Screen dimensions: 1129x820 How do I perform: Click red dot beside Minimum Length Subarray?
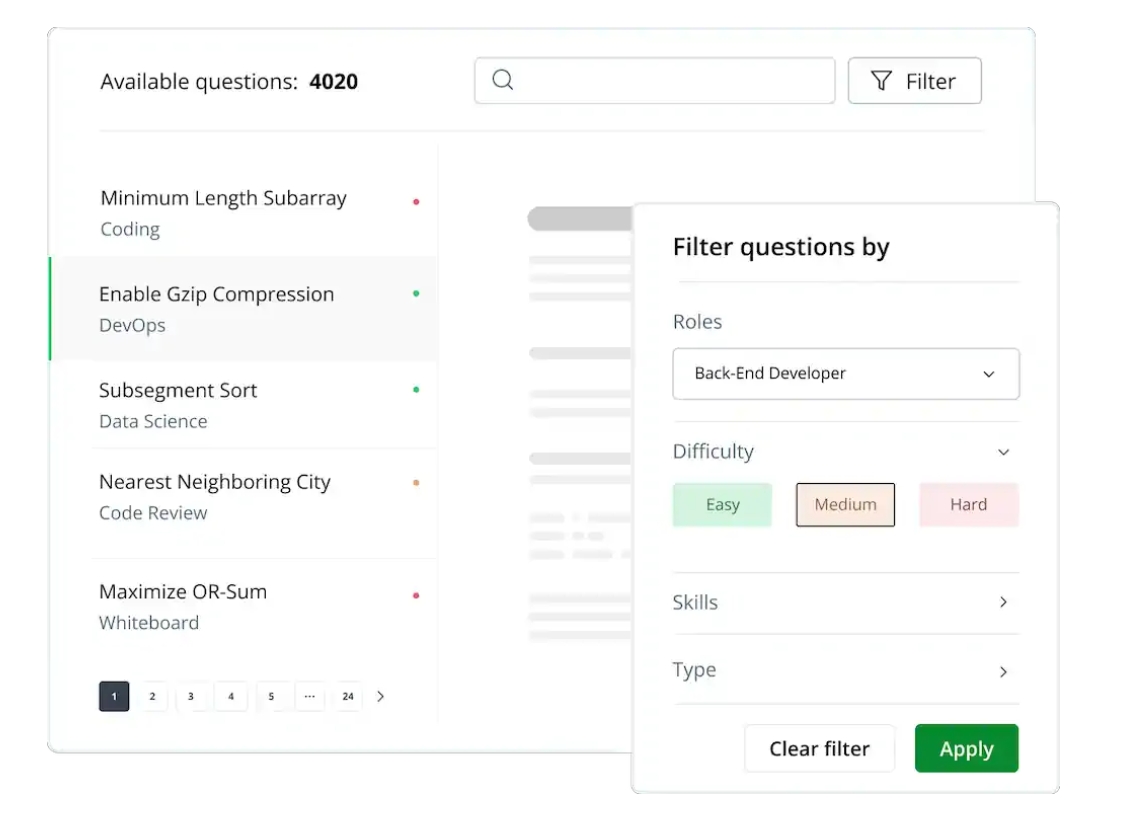(416, 202)
